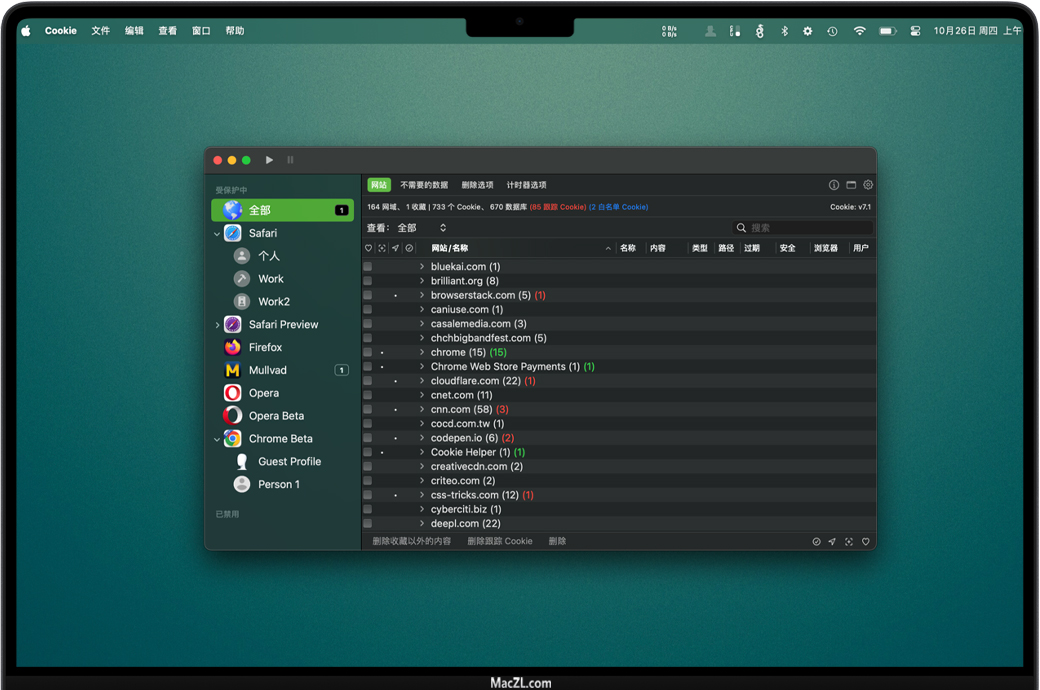Switch to the 不需要的数据 tab

[424, 185]
